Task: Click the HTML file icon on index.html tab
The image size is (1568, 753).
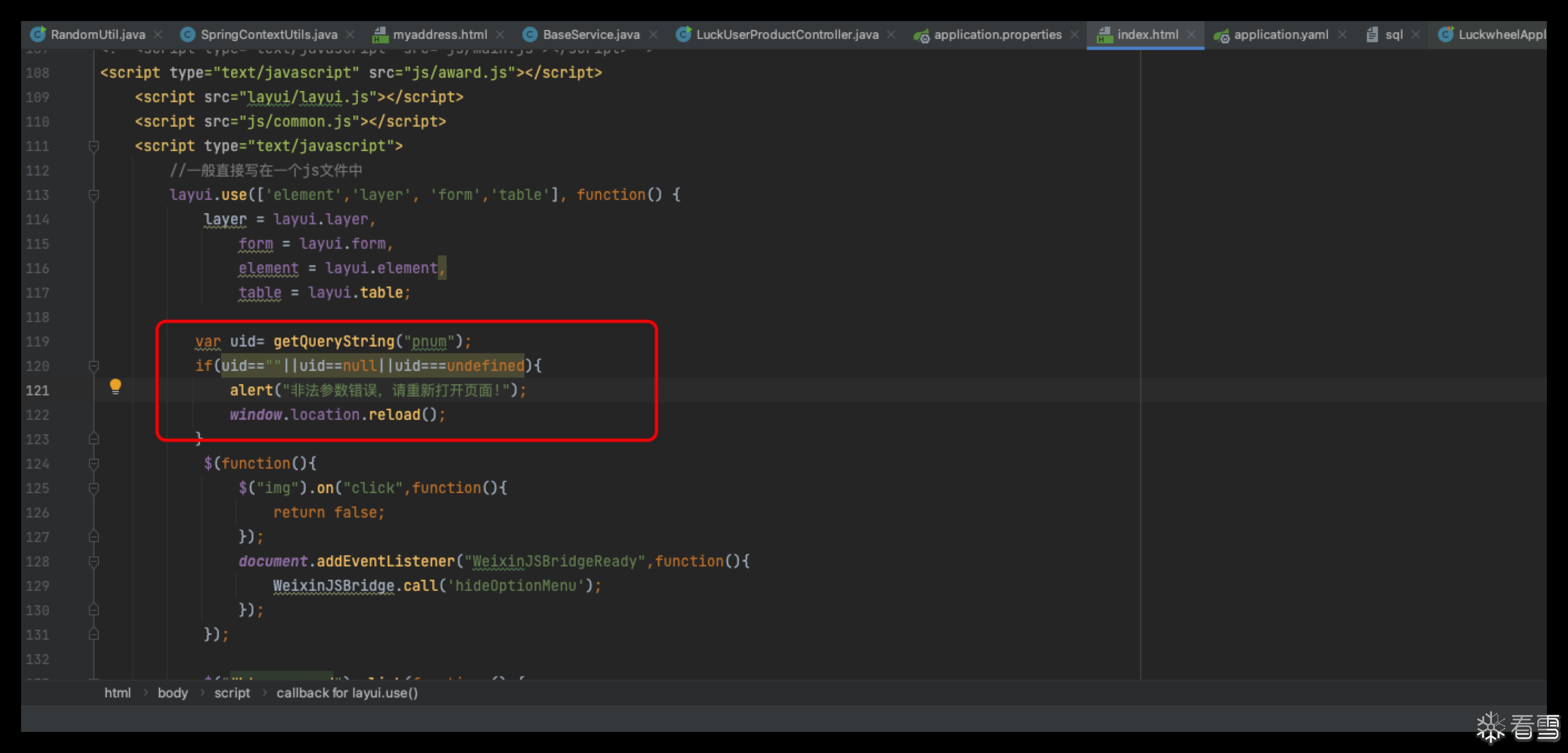Action: point(1104,36)
